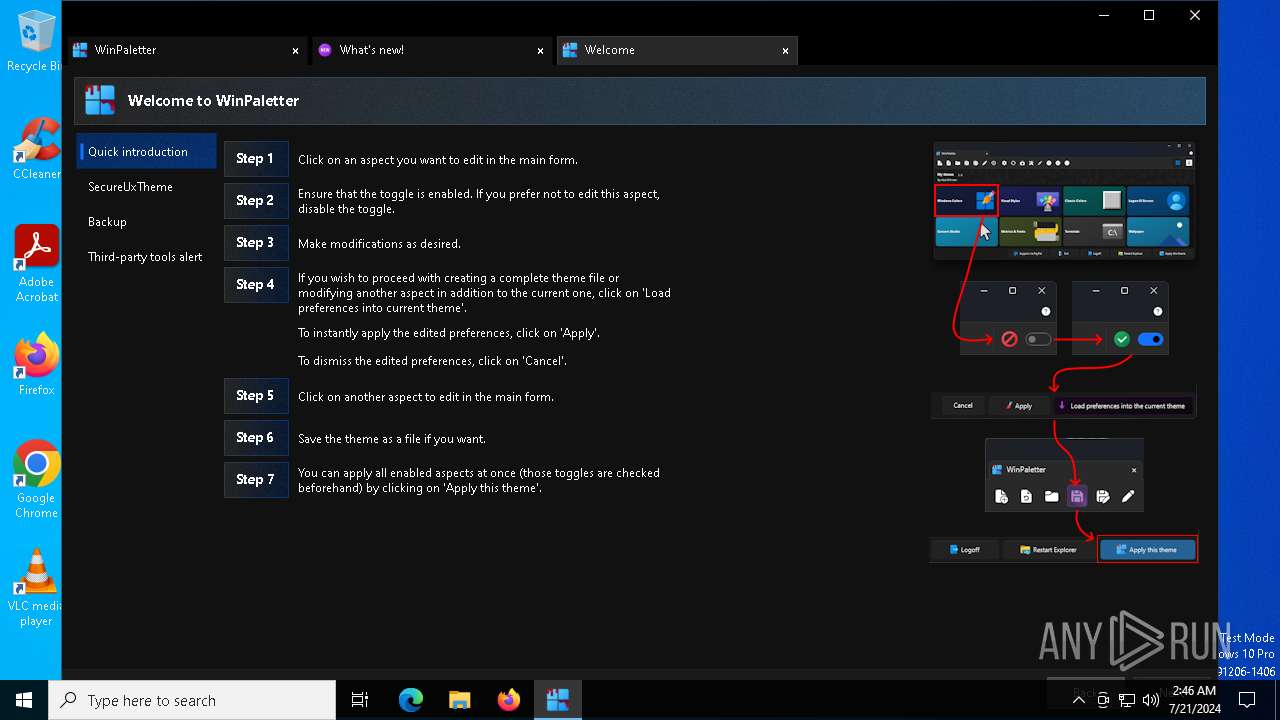Open the CCleaner desktop shortcut
The image size is (1280, 720).
click(36, 148)
